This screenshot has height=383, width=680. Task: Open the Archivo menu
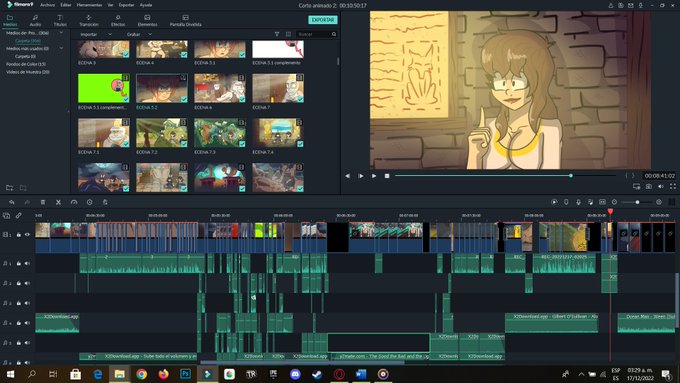47,5
